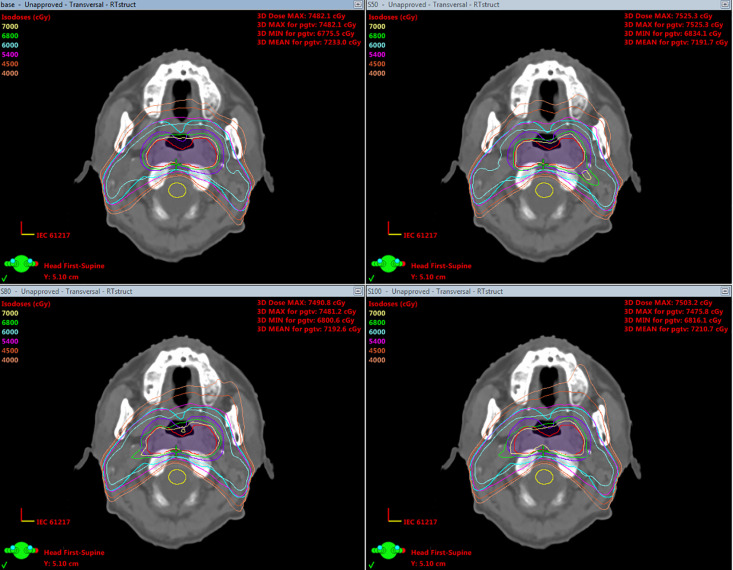
Task: Click 6800 isodose level in S50 legend
Action: 377,36
